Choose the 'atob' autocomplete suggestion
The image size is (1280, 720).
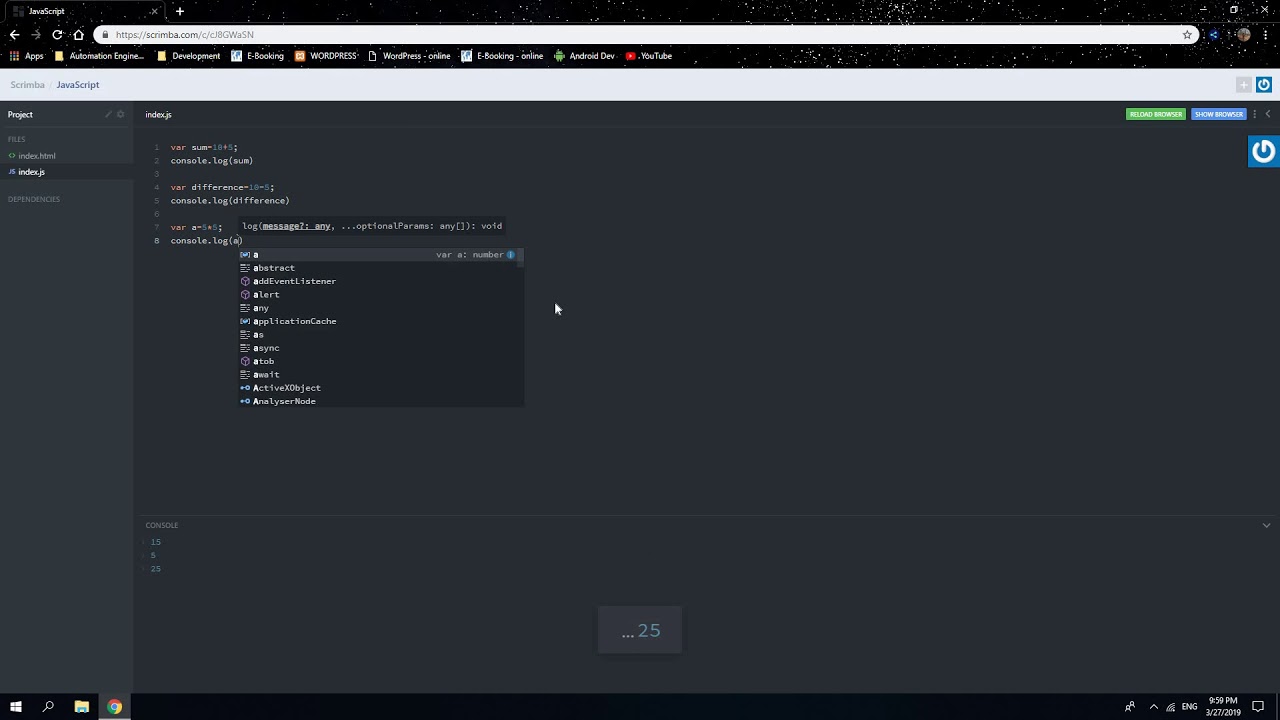(380, 361)
